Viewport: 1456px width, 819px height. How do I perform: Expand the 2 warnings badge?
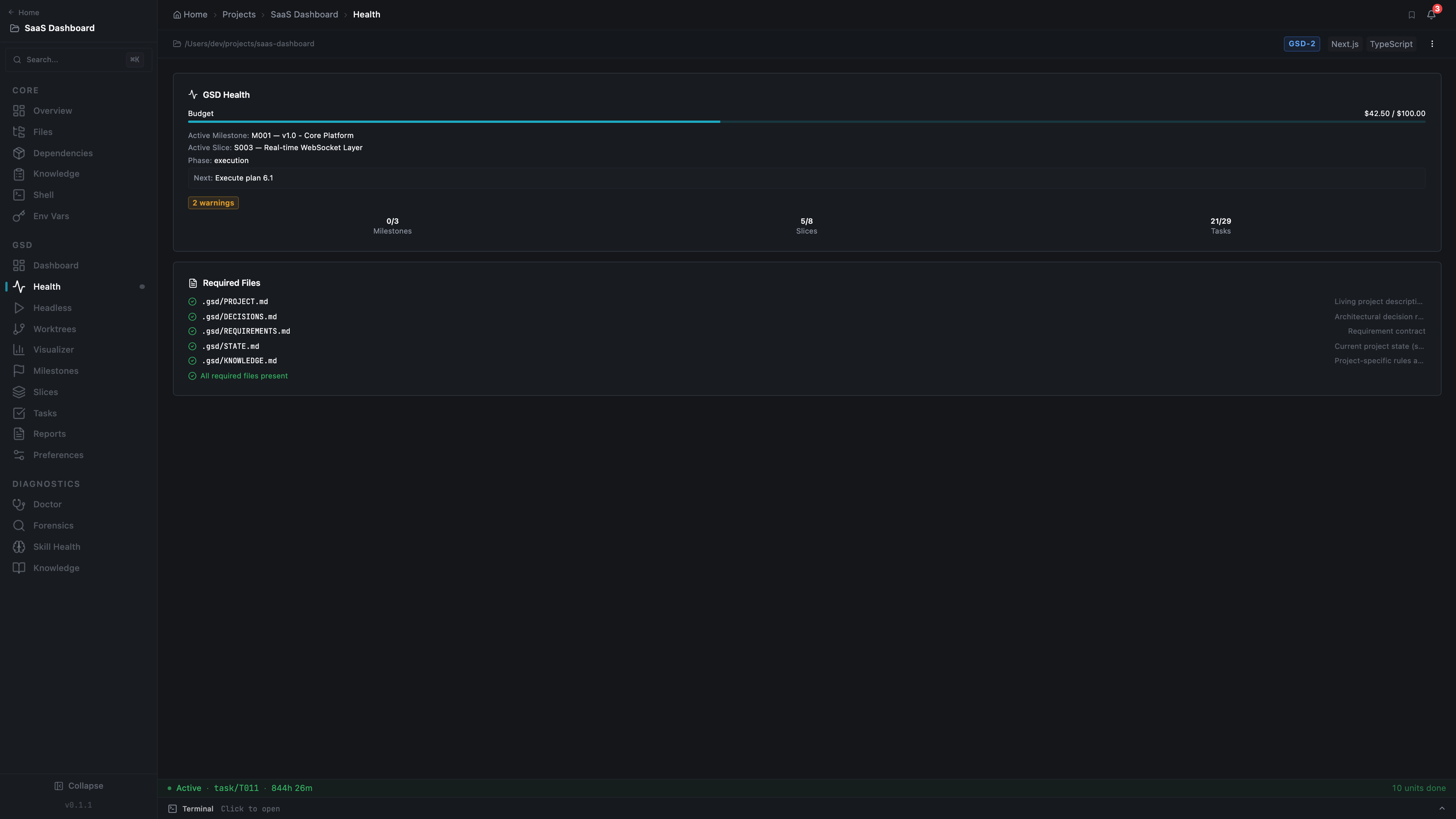(213, 202)
